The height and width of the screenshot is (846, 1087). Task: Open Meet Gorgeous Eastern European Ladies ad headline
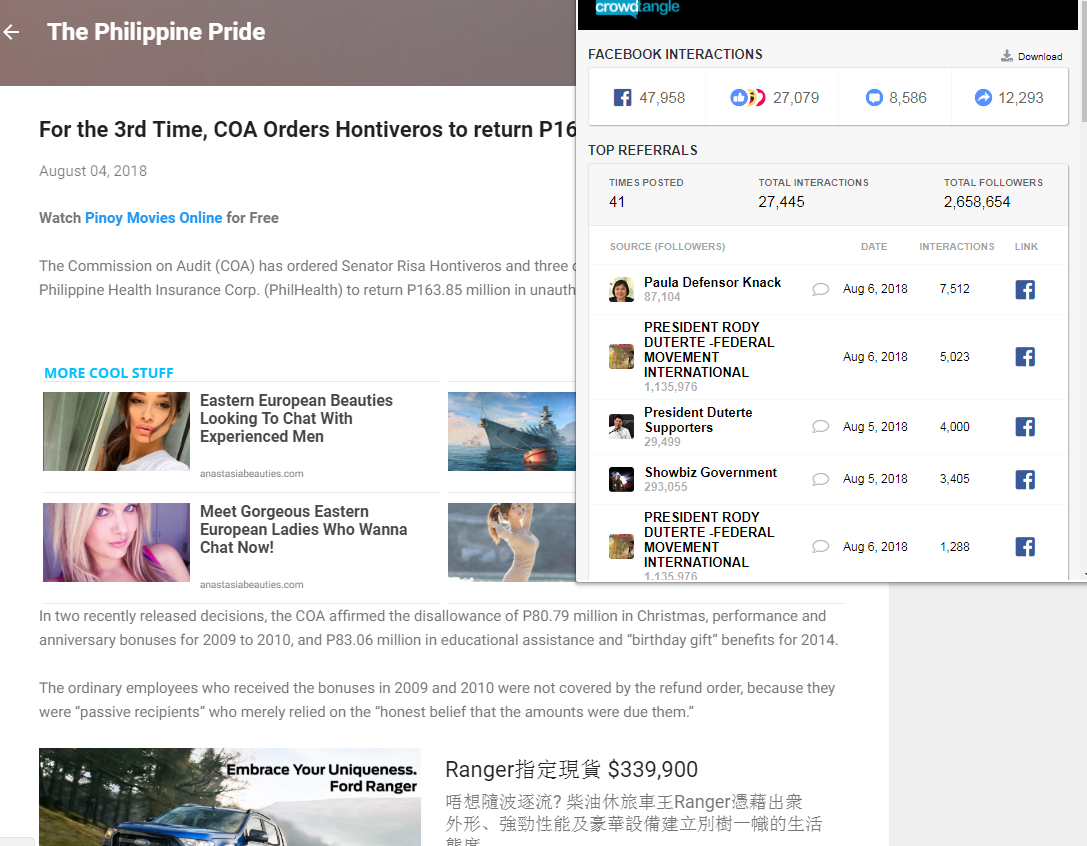click(x=303, y=529)
